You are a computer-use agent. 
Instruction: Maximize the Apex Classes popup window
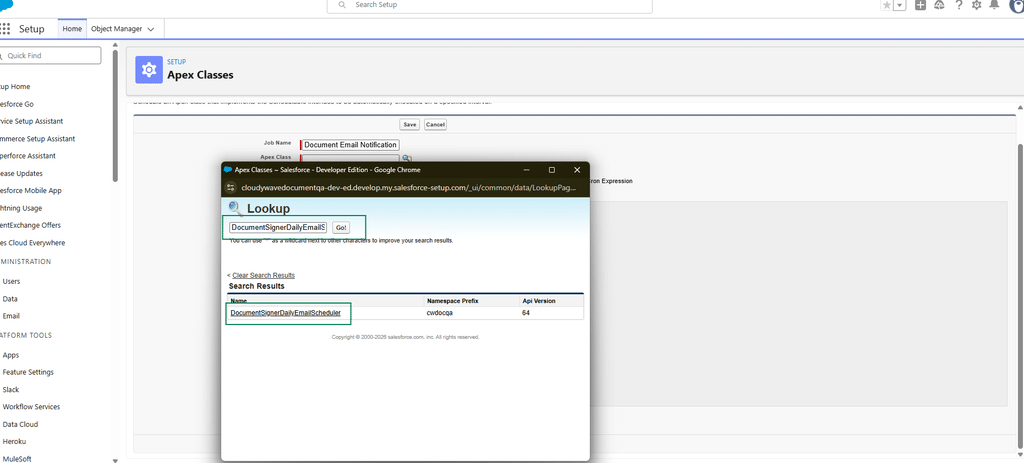[x=552, y=170]
